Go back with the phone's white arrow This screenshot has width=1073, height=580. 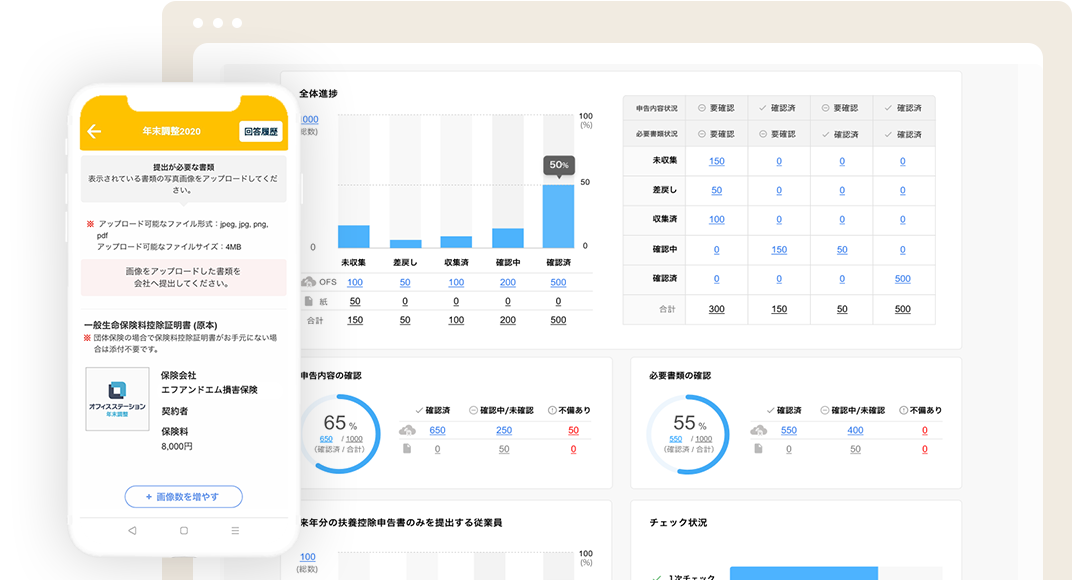pos(94,131)
